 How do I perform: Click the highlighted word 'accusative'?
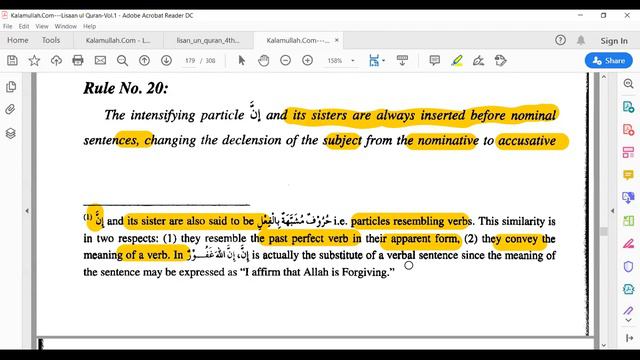(x=527, y=140)
